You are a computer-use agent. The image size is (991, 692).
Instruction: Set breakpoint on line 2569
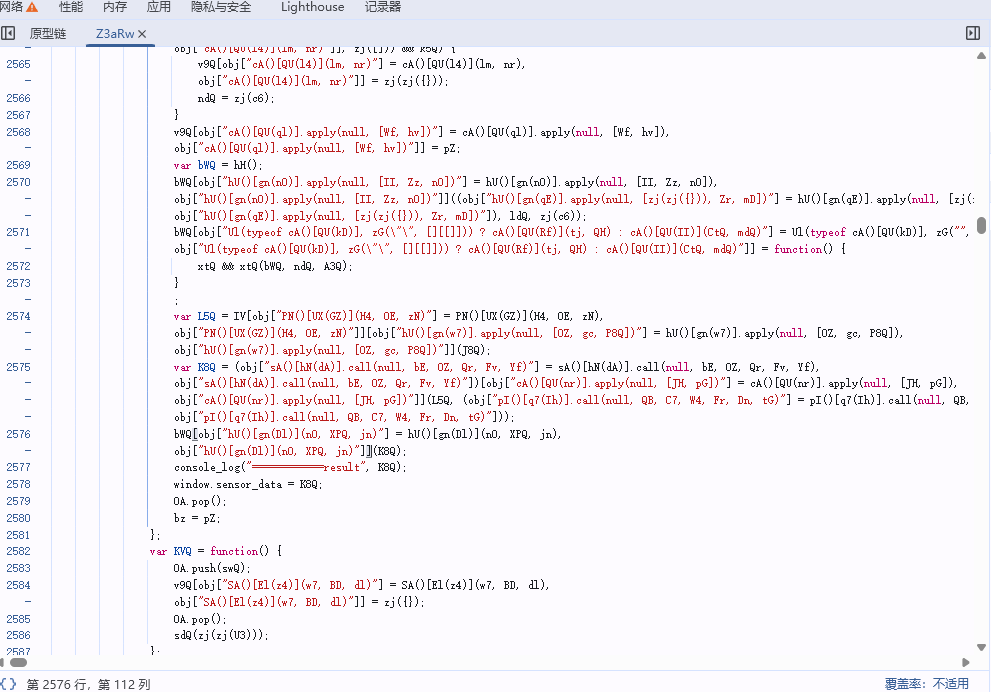18,165
